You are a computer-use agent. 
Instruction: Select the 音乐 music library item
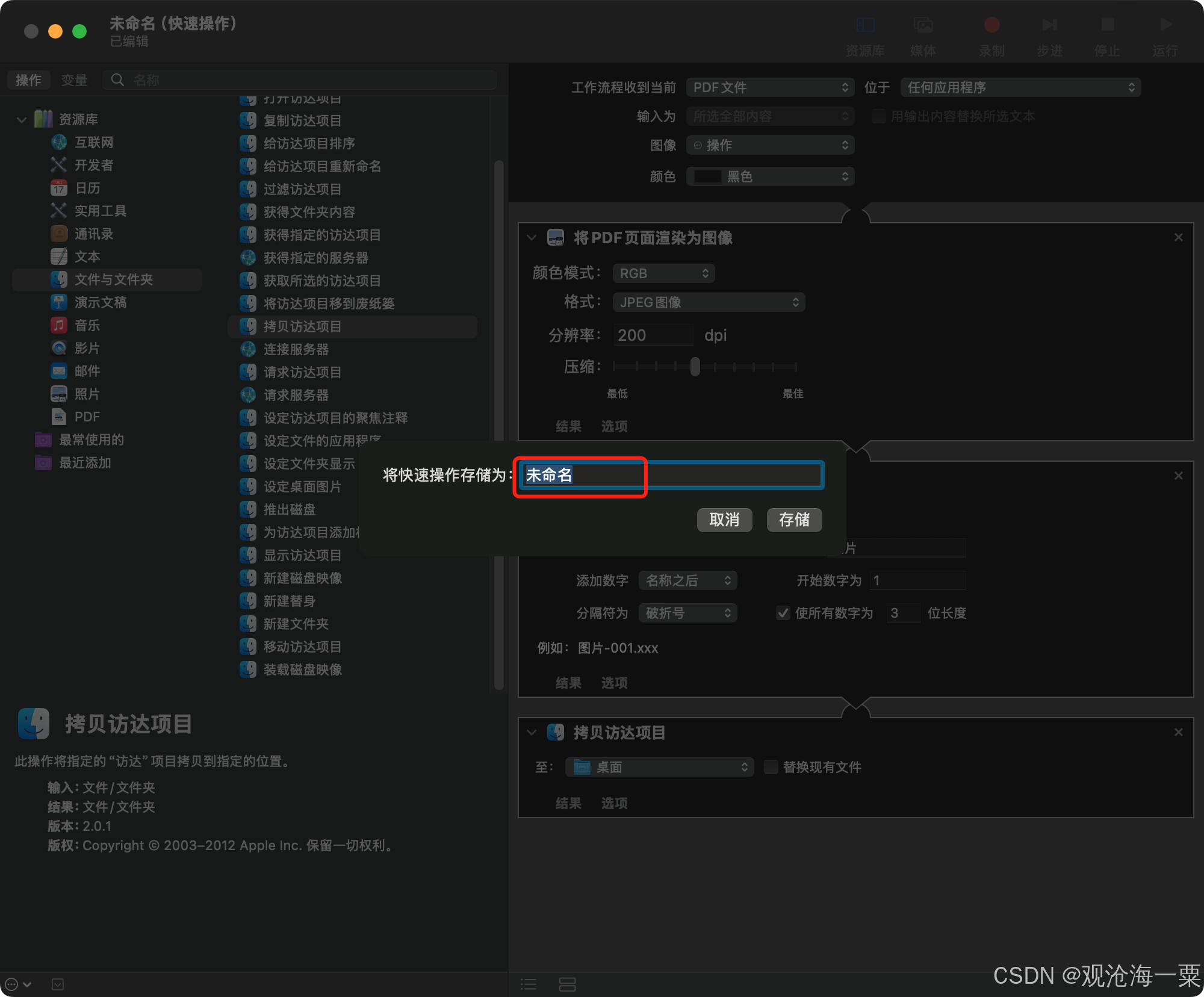pyautogui.click(x=87, y=326)
